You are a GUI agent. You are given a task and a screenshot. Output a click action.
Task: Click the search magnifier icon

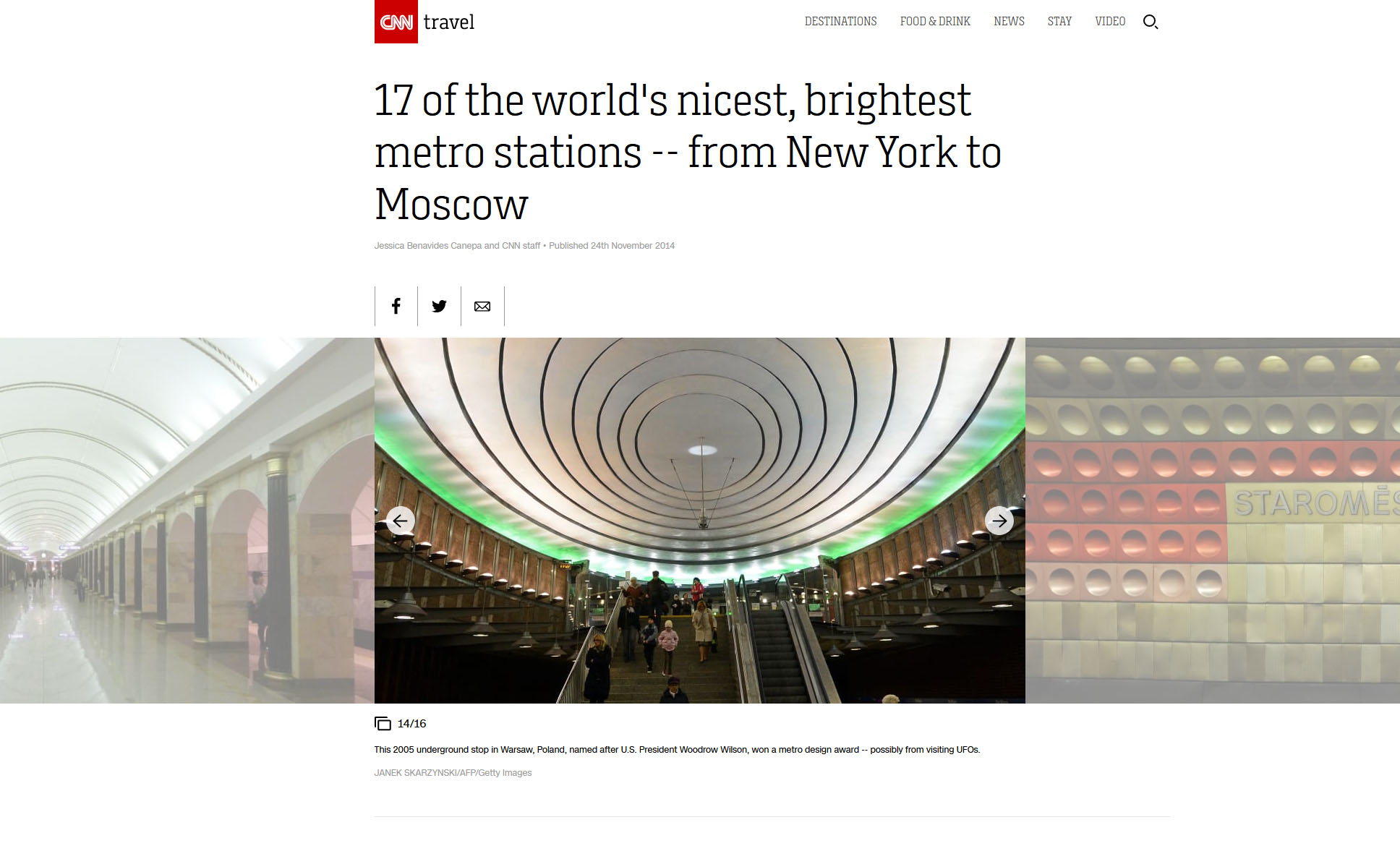[1151, 22]
